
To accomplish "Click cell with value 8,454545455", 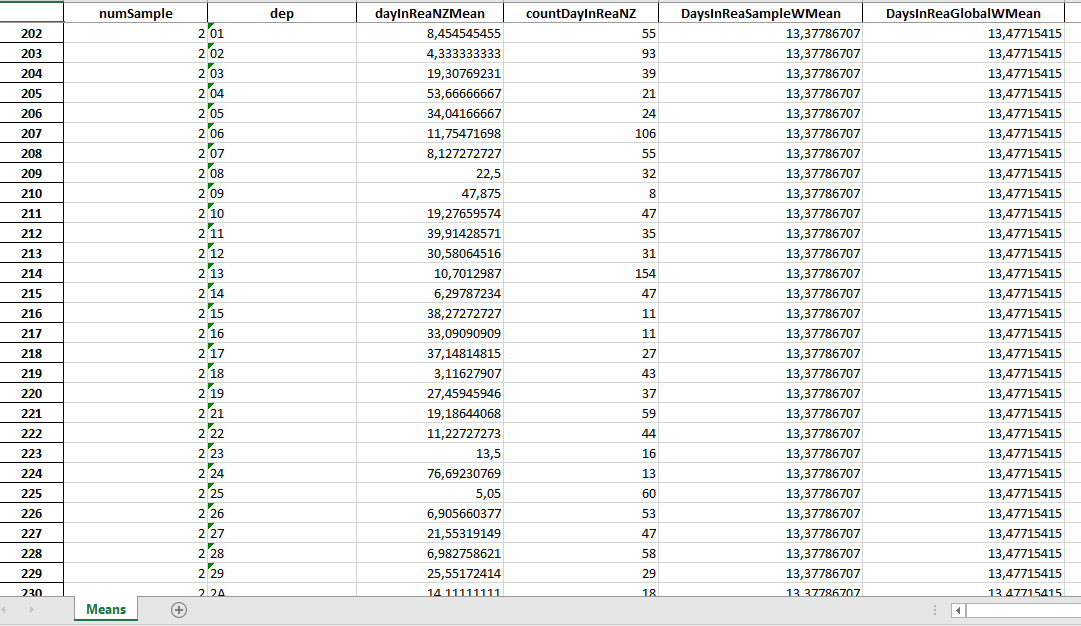I will 430,34.
